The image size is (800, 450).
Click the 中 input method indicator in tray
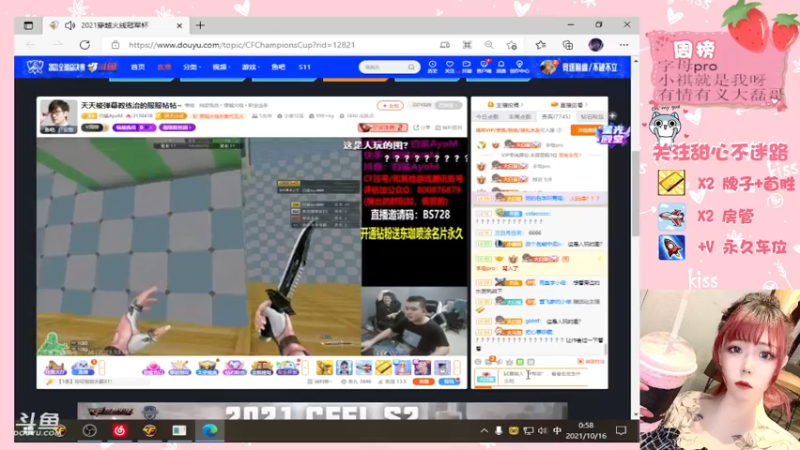tap(557, 431)
